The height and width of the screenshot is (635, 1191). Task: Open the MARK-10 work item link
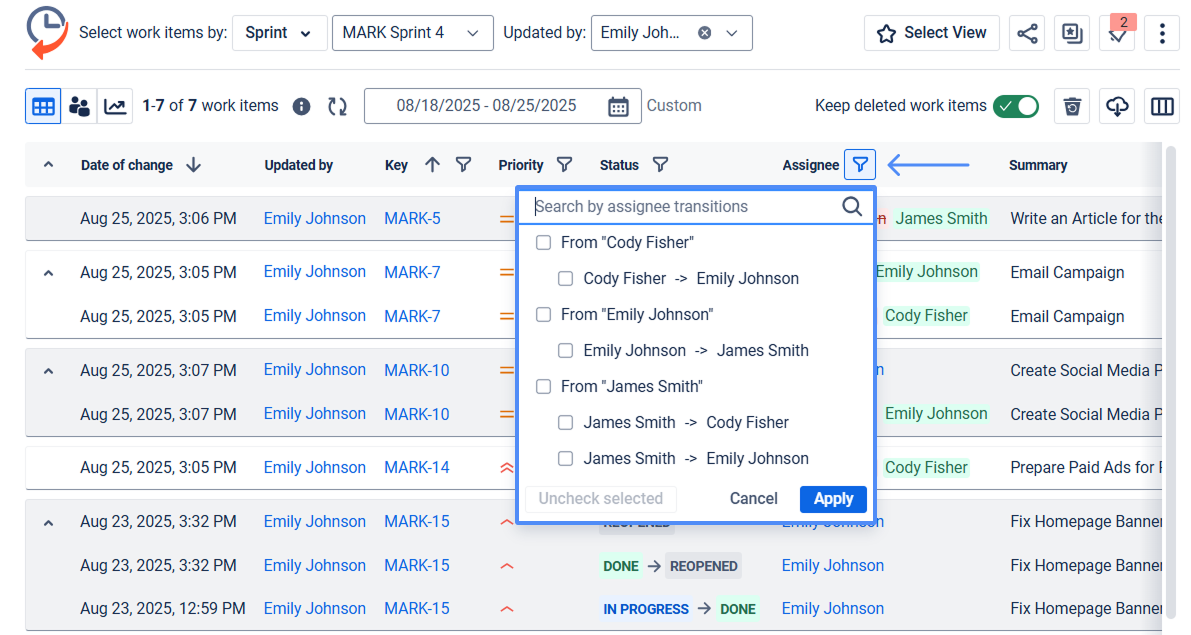(417, 369)
